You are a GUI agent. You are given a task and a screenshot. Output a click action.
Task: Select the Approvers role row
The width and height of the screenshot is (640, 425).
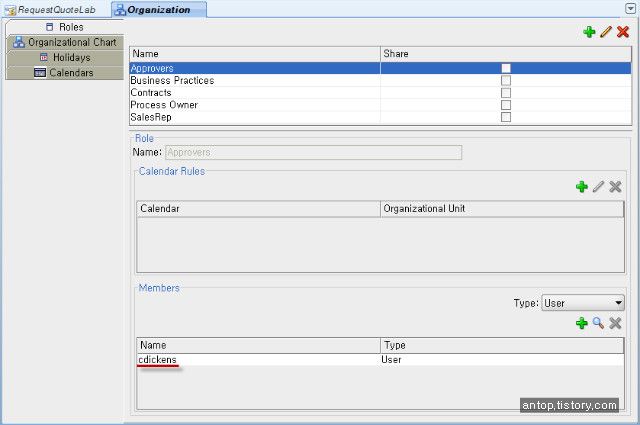(x=380, y=68)
